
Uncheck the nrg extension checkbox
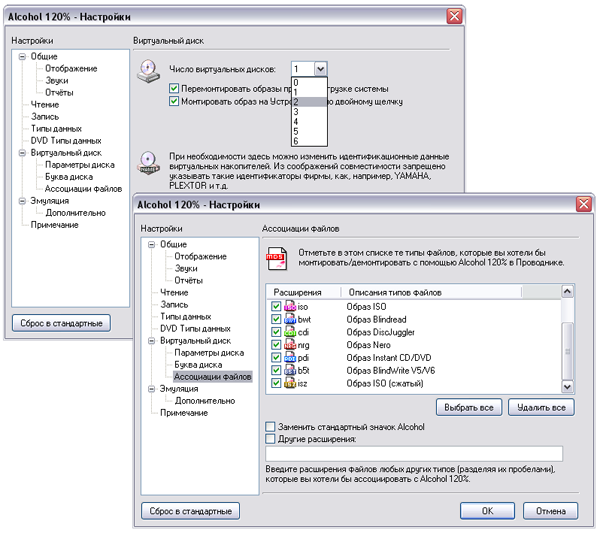276,345
